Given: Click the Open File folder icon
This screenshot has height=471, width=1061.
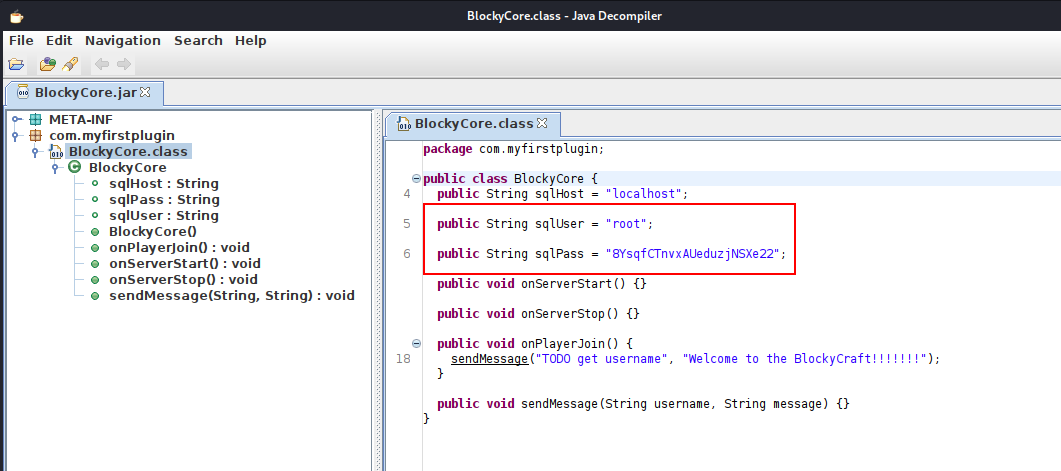Looking at the screenshot, I should (16, 64).
